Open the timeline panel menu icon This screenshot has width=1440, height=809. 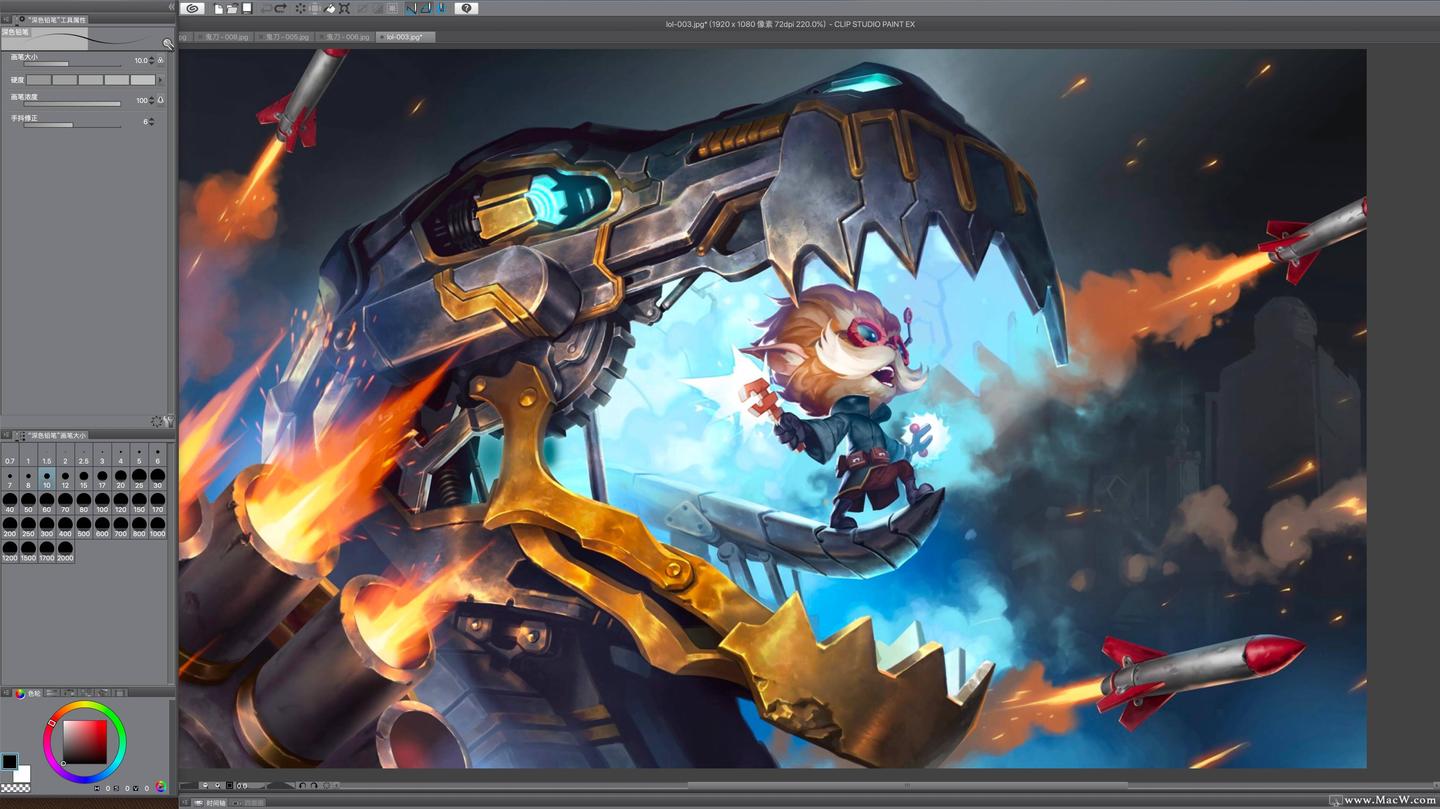click(x=185, y=803)
